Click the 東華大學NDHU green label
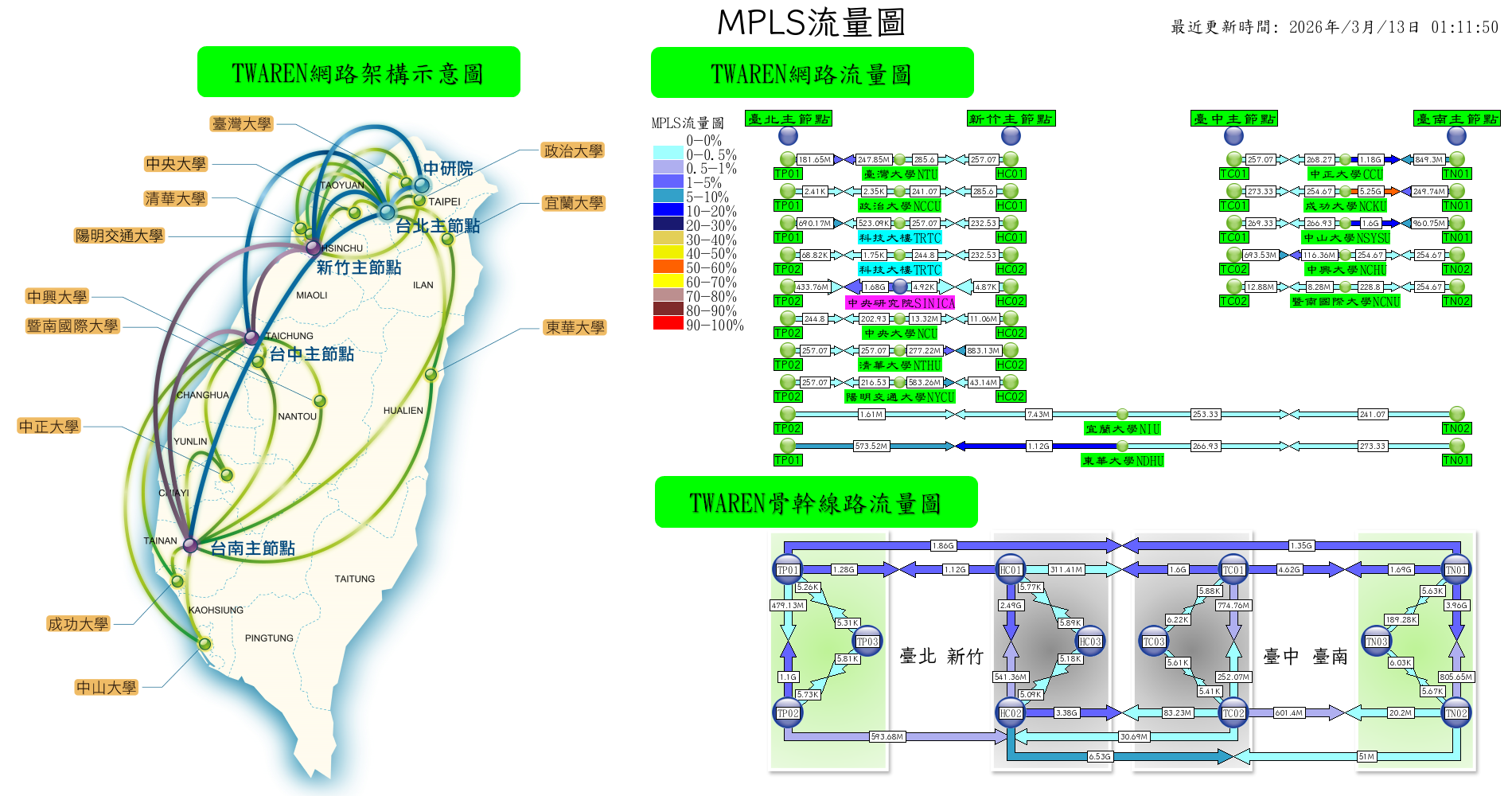Screen dimensions: 1512x796 point(1122,461)
